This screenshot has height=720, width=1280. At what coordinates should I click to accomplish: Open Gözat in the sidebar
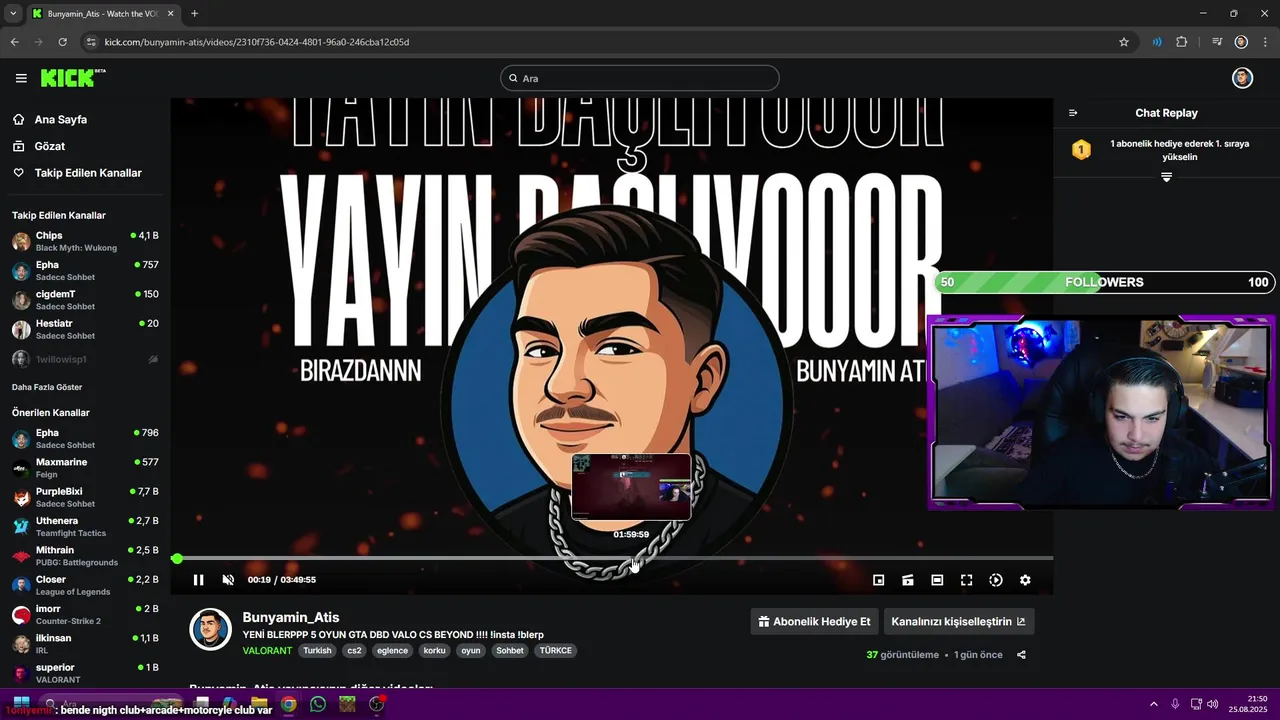pos(50,146)
